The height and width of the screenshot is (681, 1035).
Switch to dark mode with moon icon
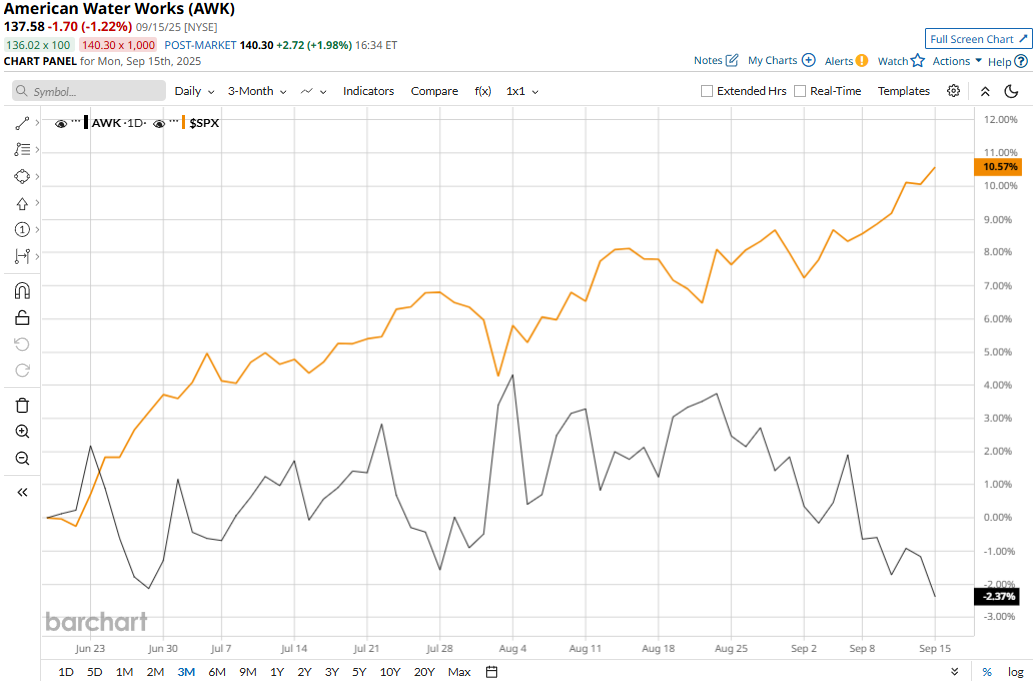click(1011, 91)
